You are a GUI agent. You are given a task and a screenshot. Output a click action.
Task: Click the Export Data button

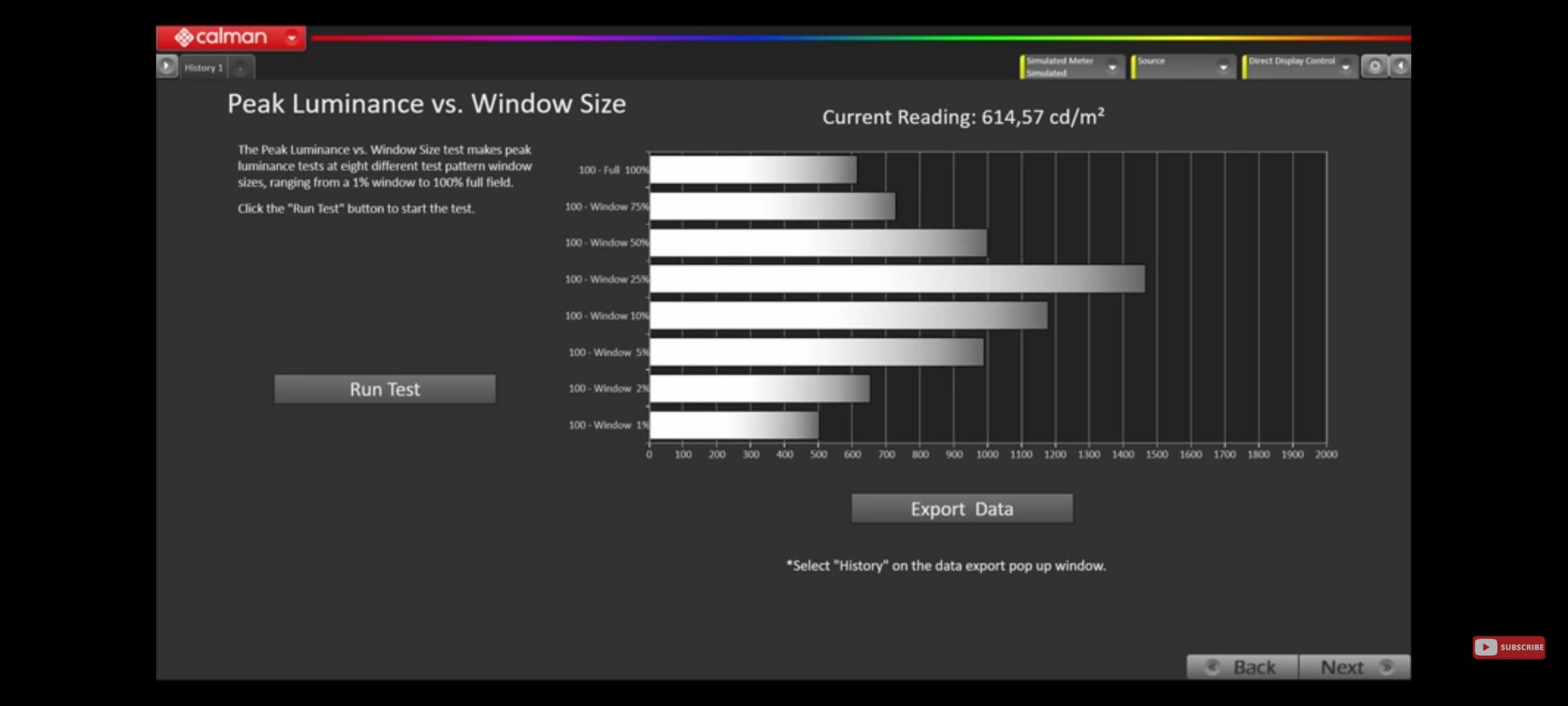click(x=962, y=508)
